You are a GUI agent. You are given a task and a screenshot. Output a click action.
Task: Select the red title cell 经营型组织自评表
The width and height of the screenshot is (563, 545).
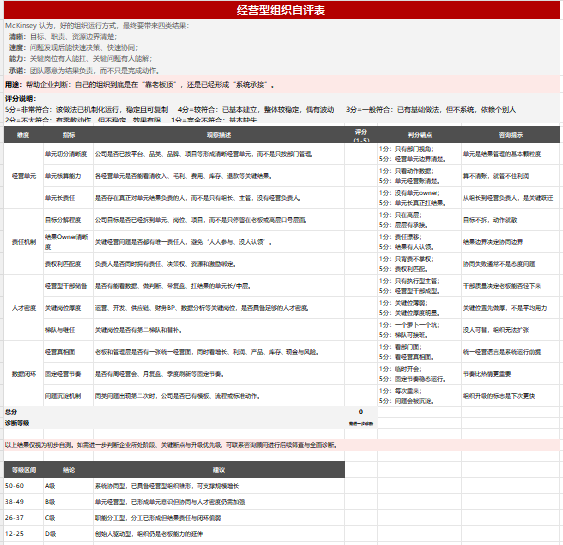pos(282,10)
